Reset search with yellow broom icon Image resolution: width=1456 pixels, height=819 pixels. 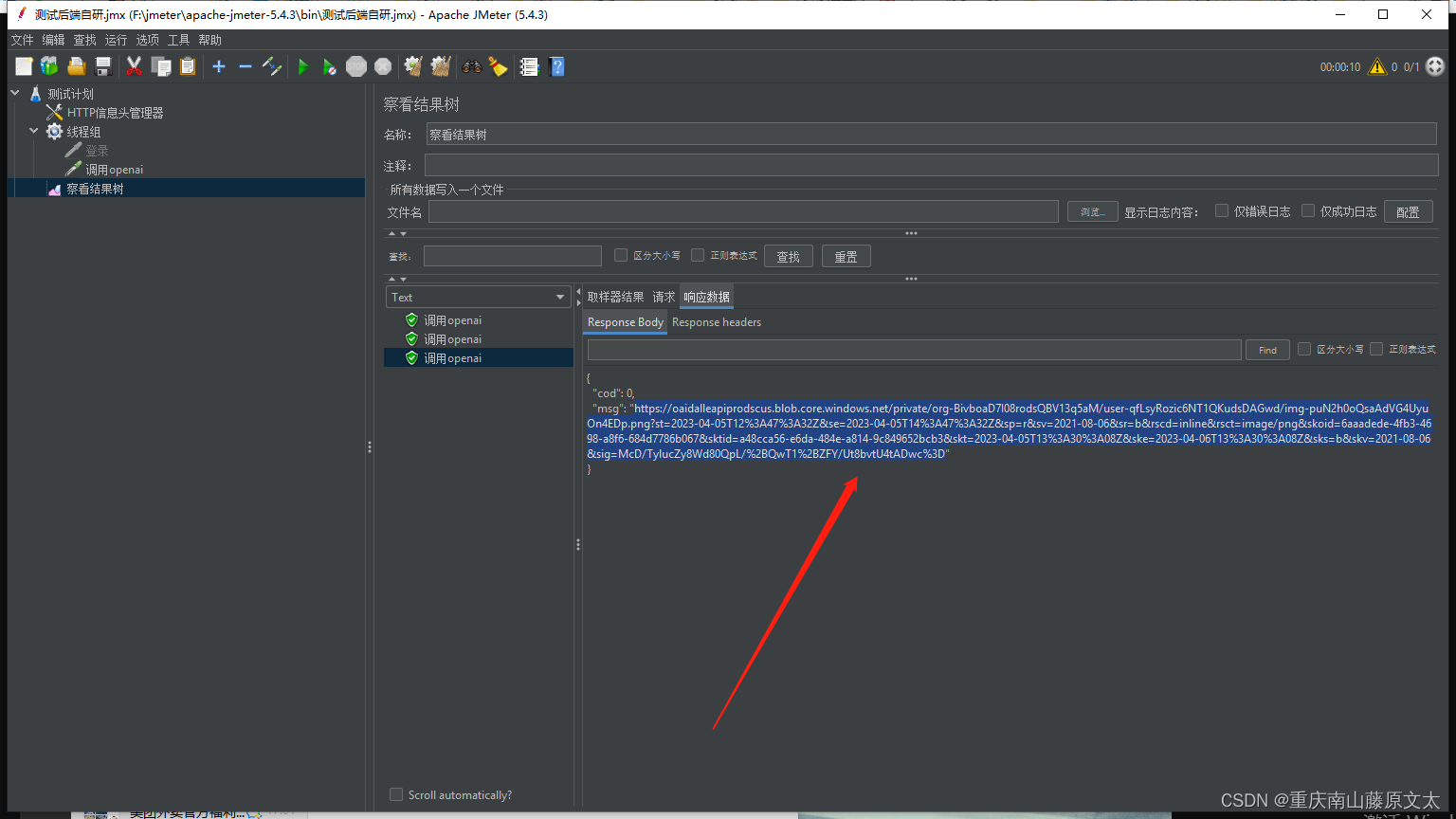pos(498,66)
